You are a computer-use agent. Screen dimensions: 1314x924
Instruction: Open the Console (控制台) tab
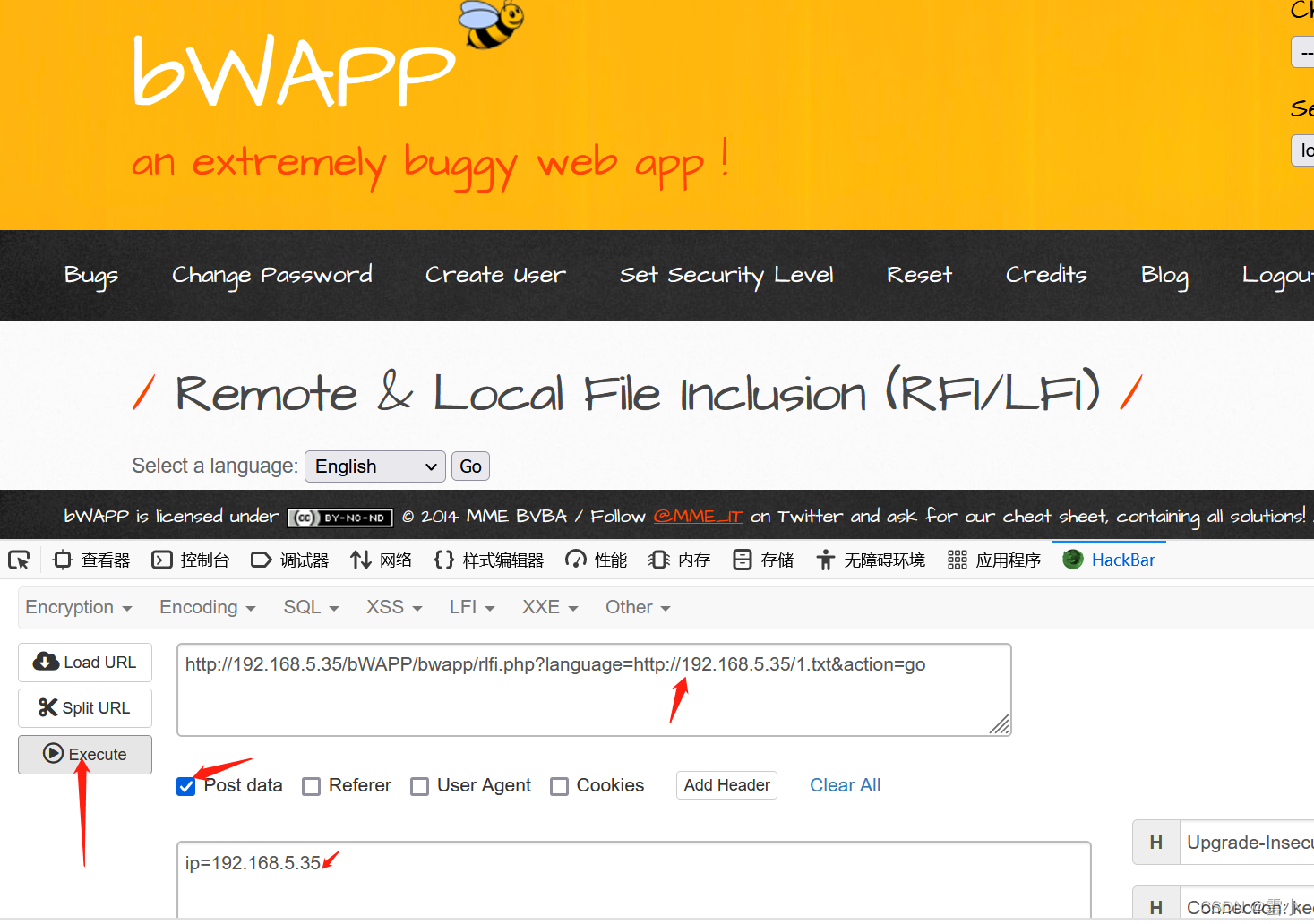[x=191, y=560]
